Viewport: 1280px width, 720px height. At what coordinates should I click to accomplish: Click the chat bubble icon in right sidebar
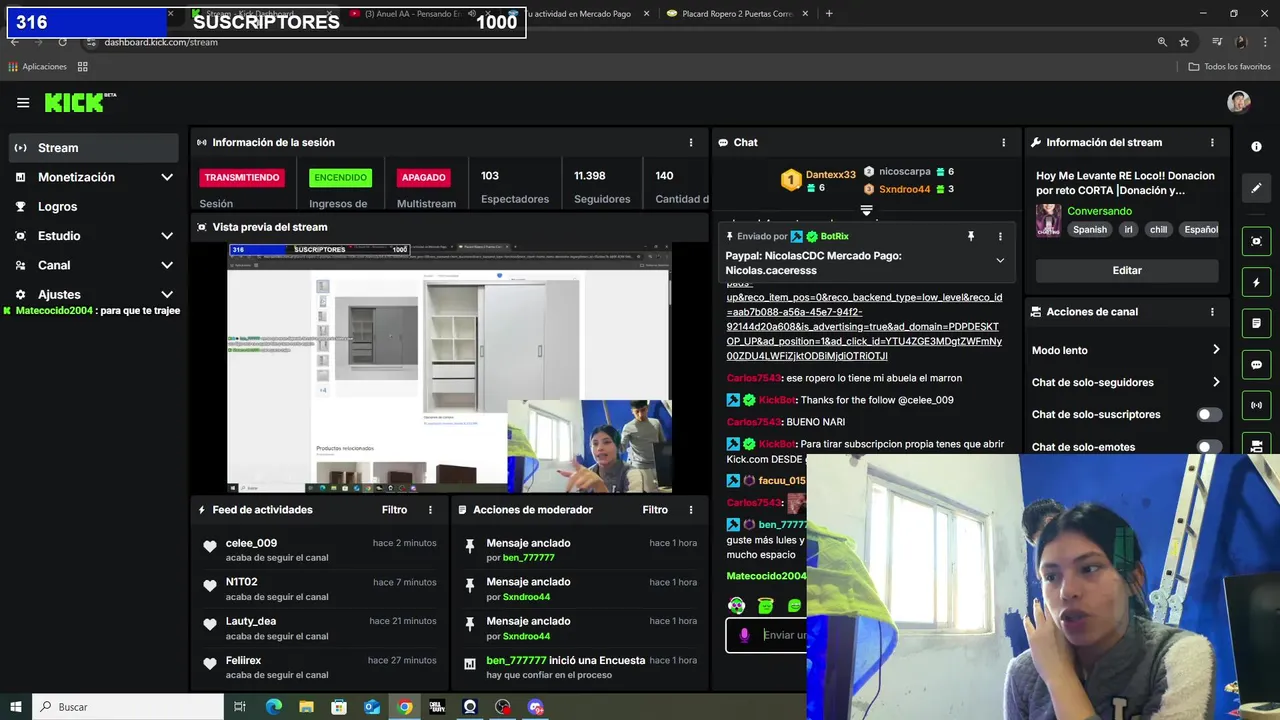pyautogui.click(x=1256, y=365)
